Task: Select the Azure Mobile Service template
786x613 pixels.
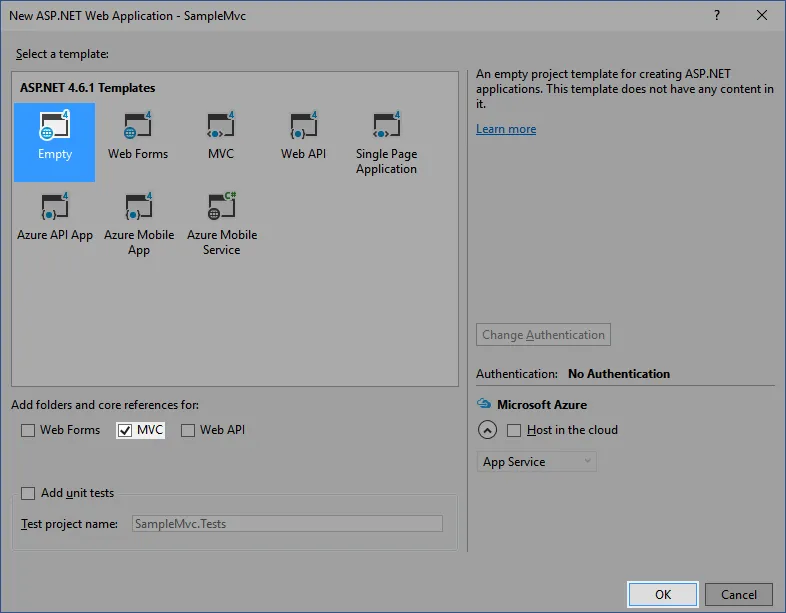Action: tap(222, 224)
